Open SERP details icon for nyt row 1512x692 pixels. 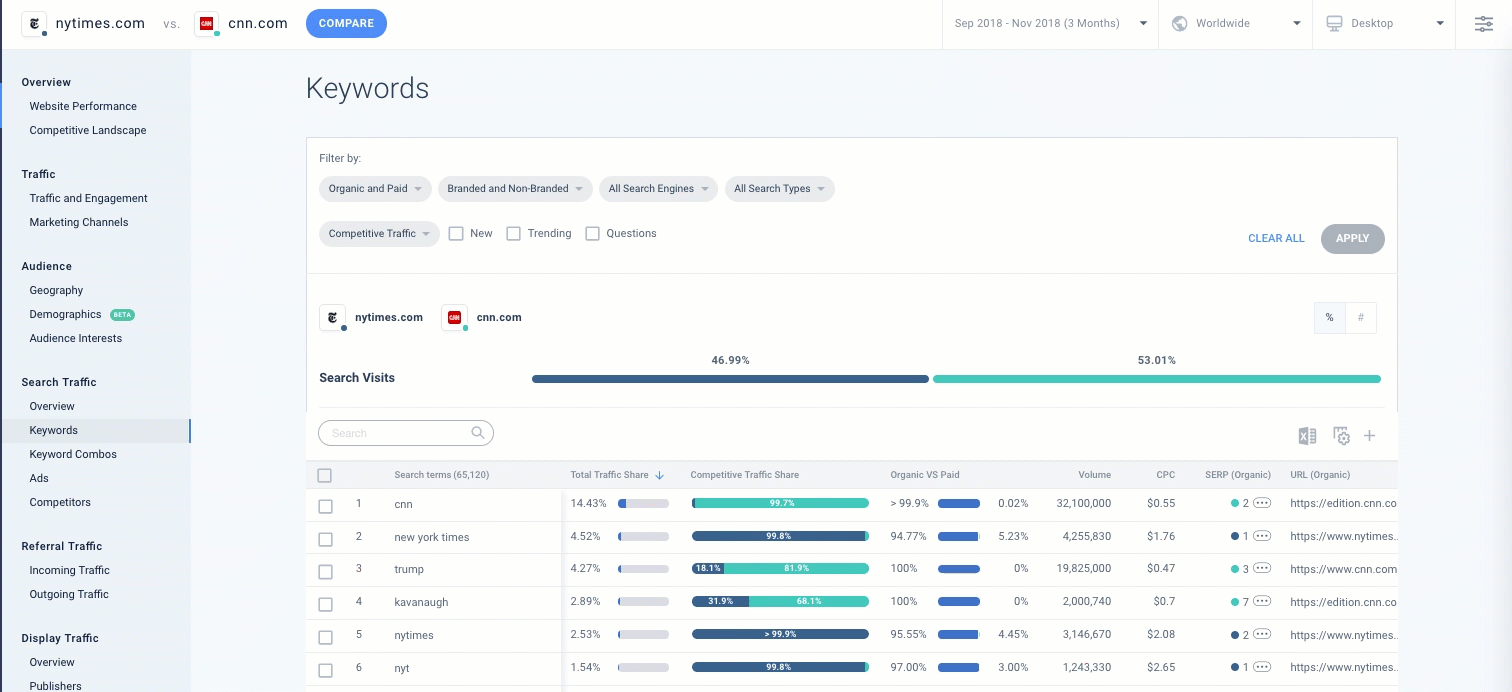pos(1262,667)
